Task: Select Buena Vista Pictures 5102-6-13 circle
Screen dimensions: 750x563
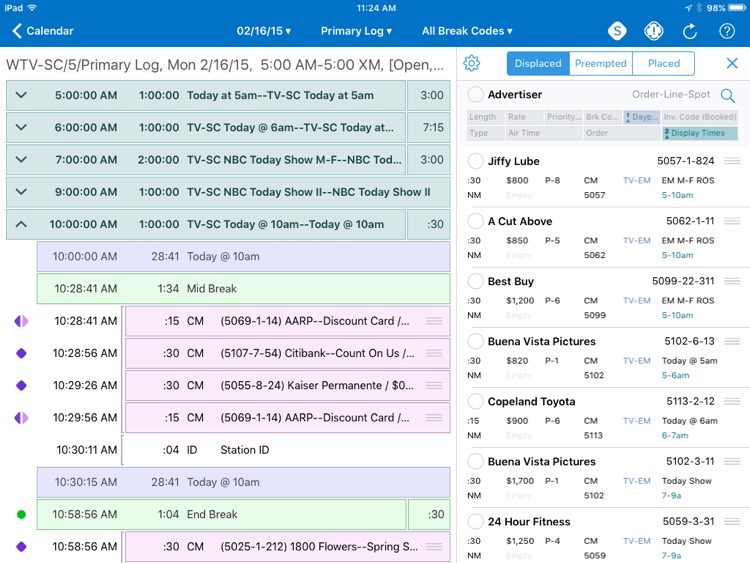Action: point(475,341)
